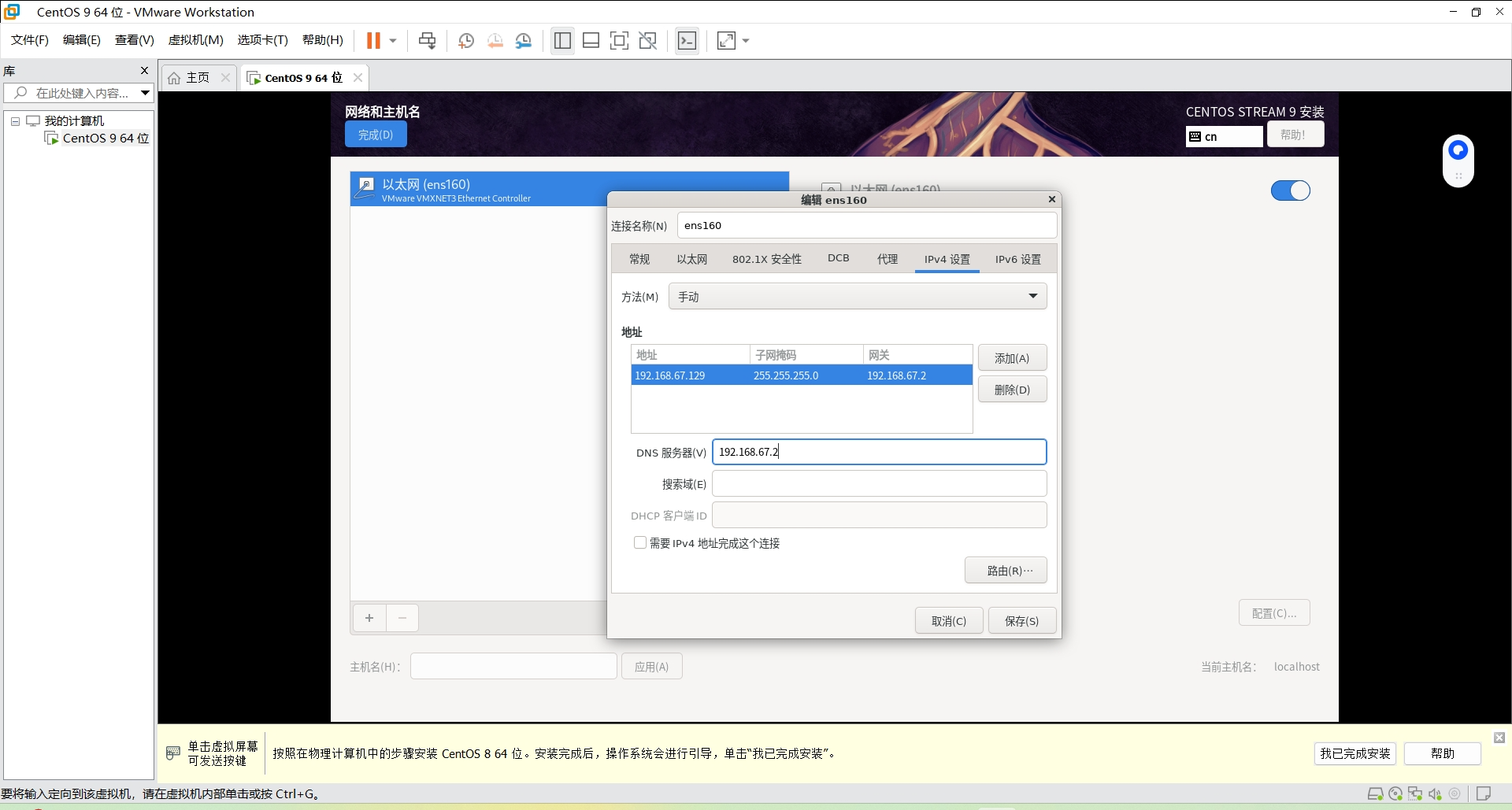Viewport: 1512px width, 810px height.
Task: Click the hard disk status icon
Action: (1376, 793)
